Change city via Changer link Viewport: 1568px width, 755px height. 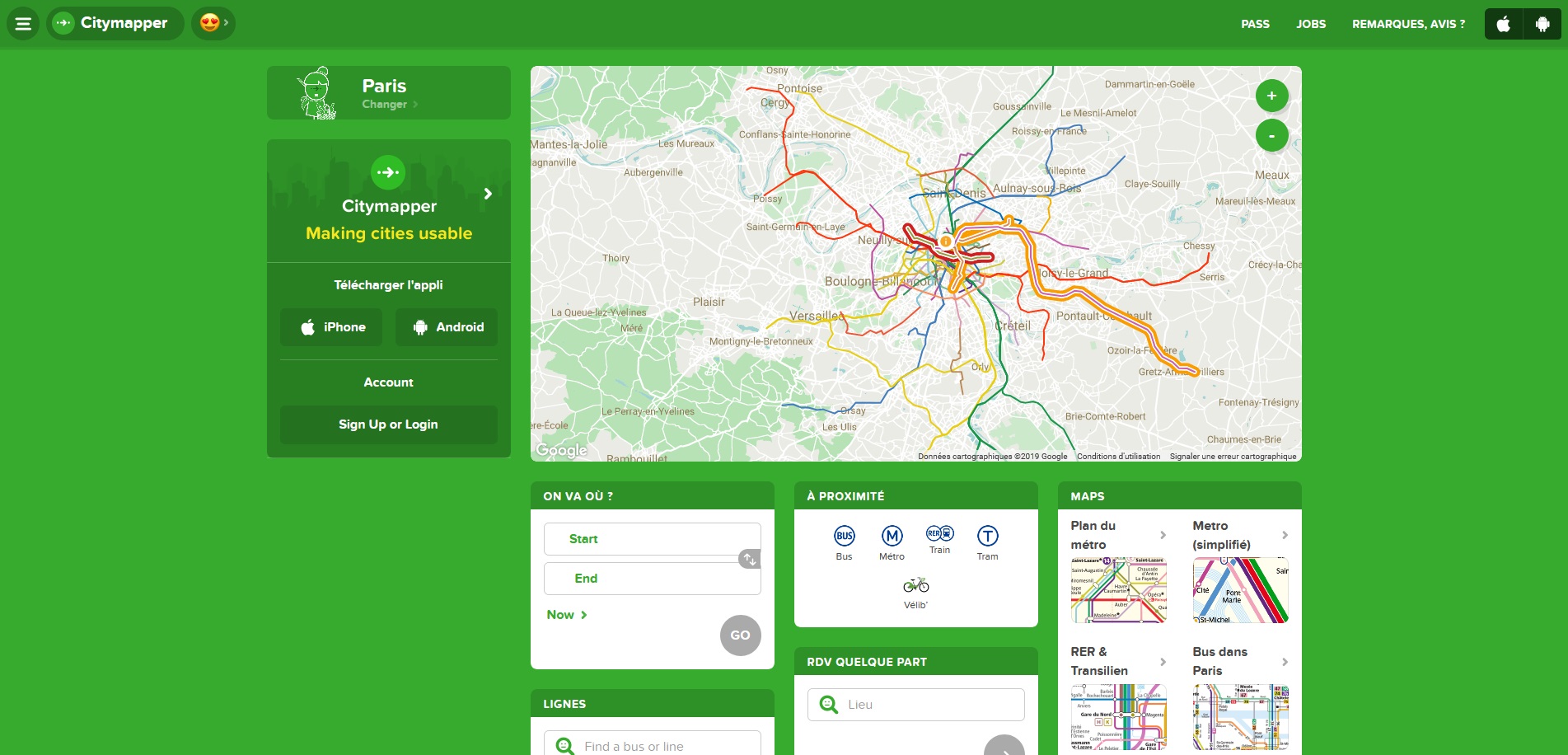pos(390,104)
